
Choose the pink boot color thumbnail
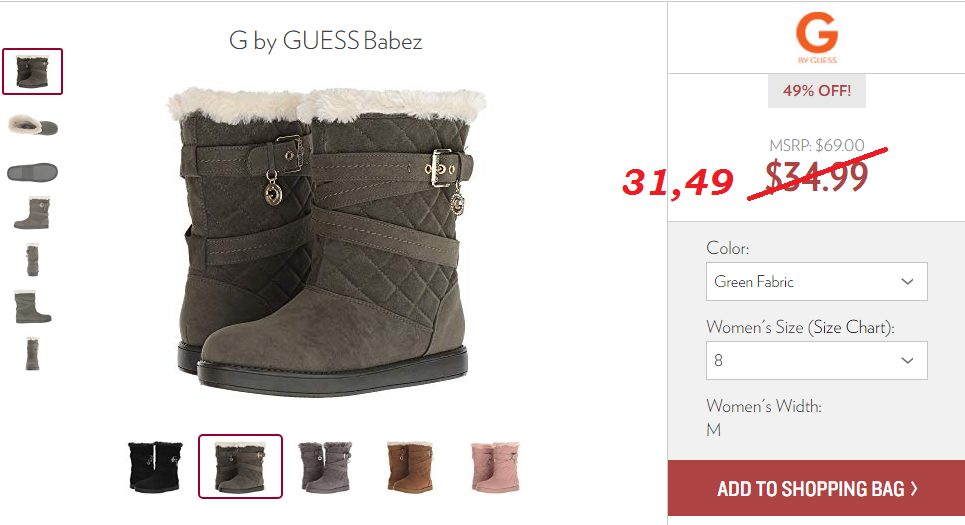pos(495,467)
